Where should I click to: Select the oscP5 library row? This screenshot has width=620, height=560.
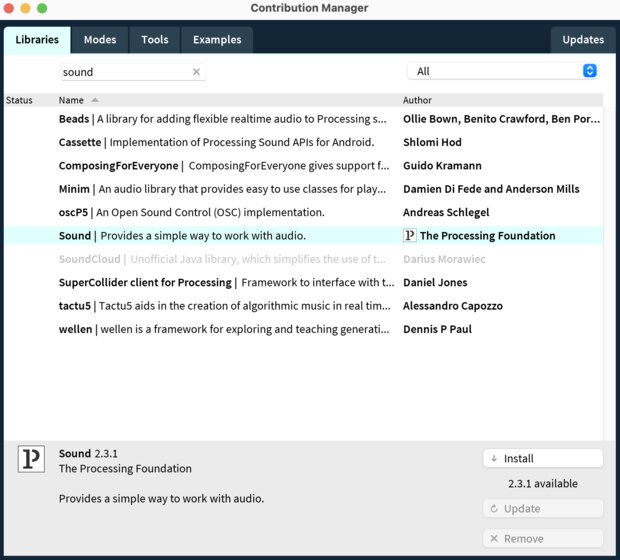pyautogui.click(x=304, y=212)
